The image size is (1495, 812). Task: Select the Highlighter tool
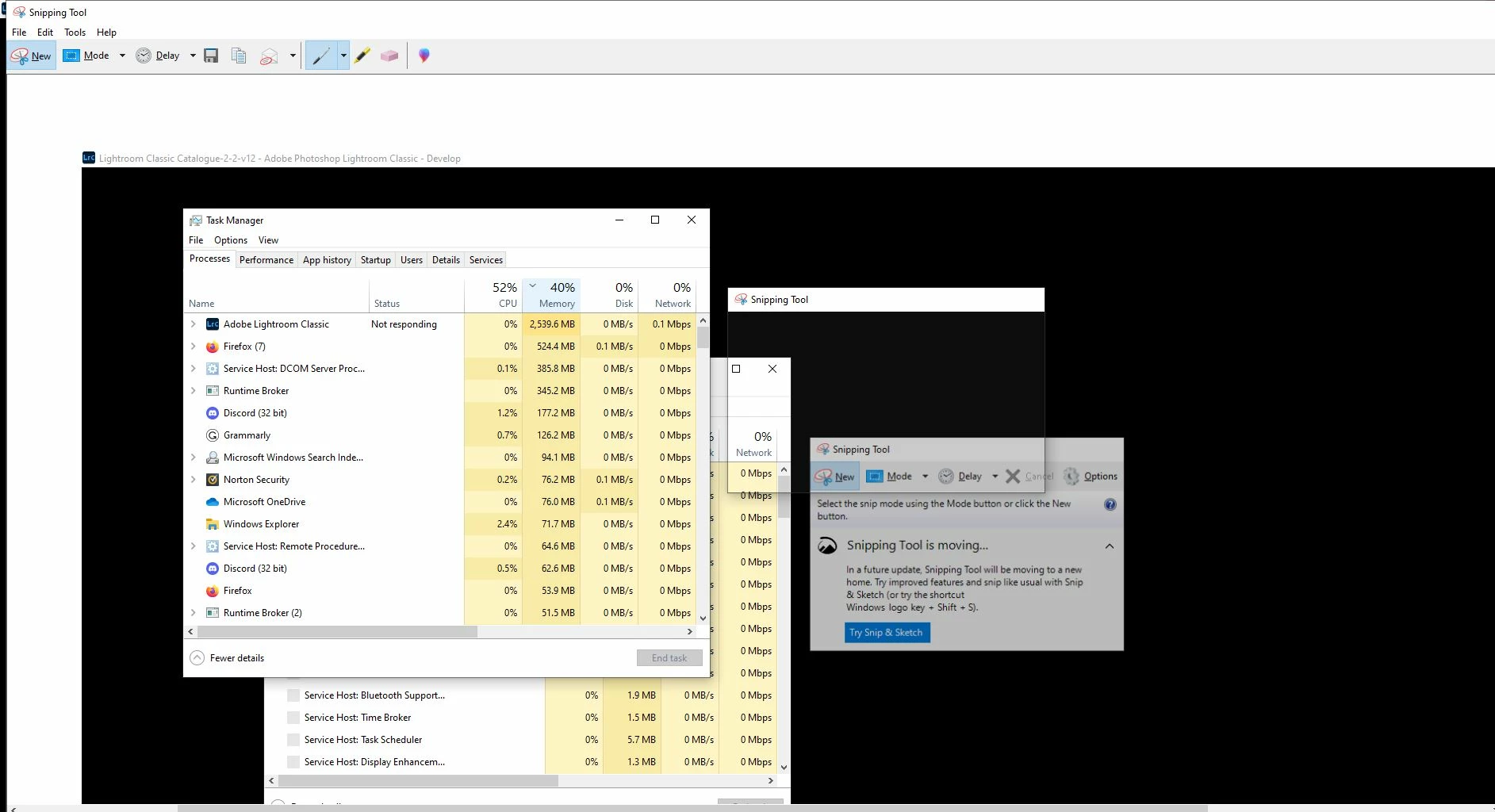pyautogui.click(x=362, y=56)
